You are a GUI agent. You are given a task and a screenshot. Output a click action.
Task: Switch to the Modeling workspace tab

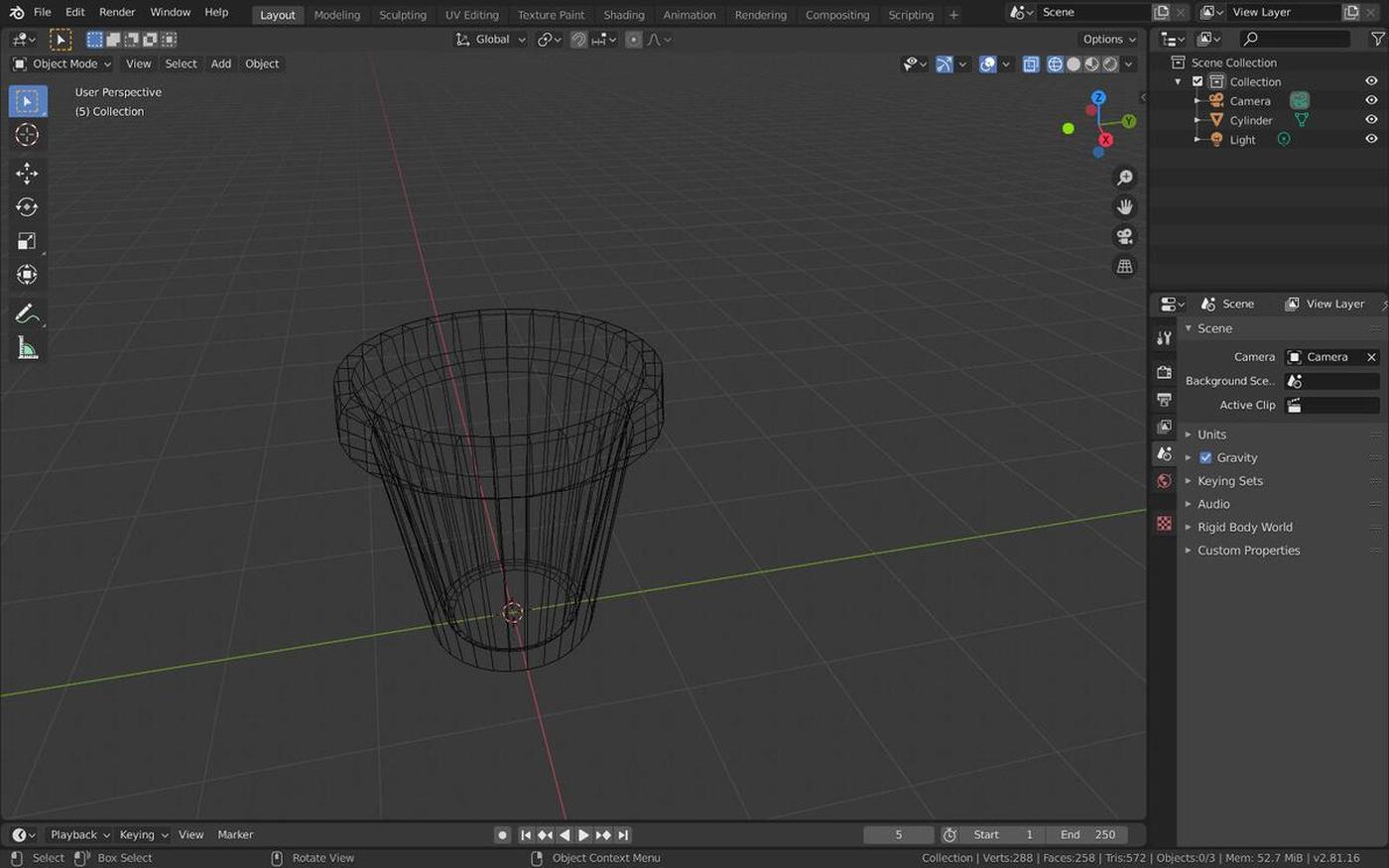coord(337,15)
